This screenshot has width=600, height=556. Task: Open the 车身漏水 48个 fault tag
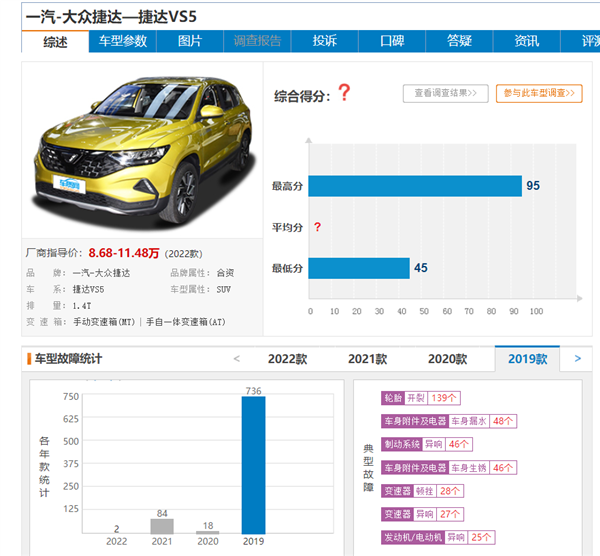point(449,421)
